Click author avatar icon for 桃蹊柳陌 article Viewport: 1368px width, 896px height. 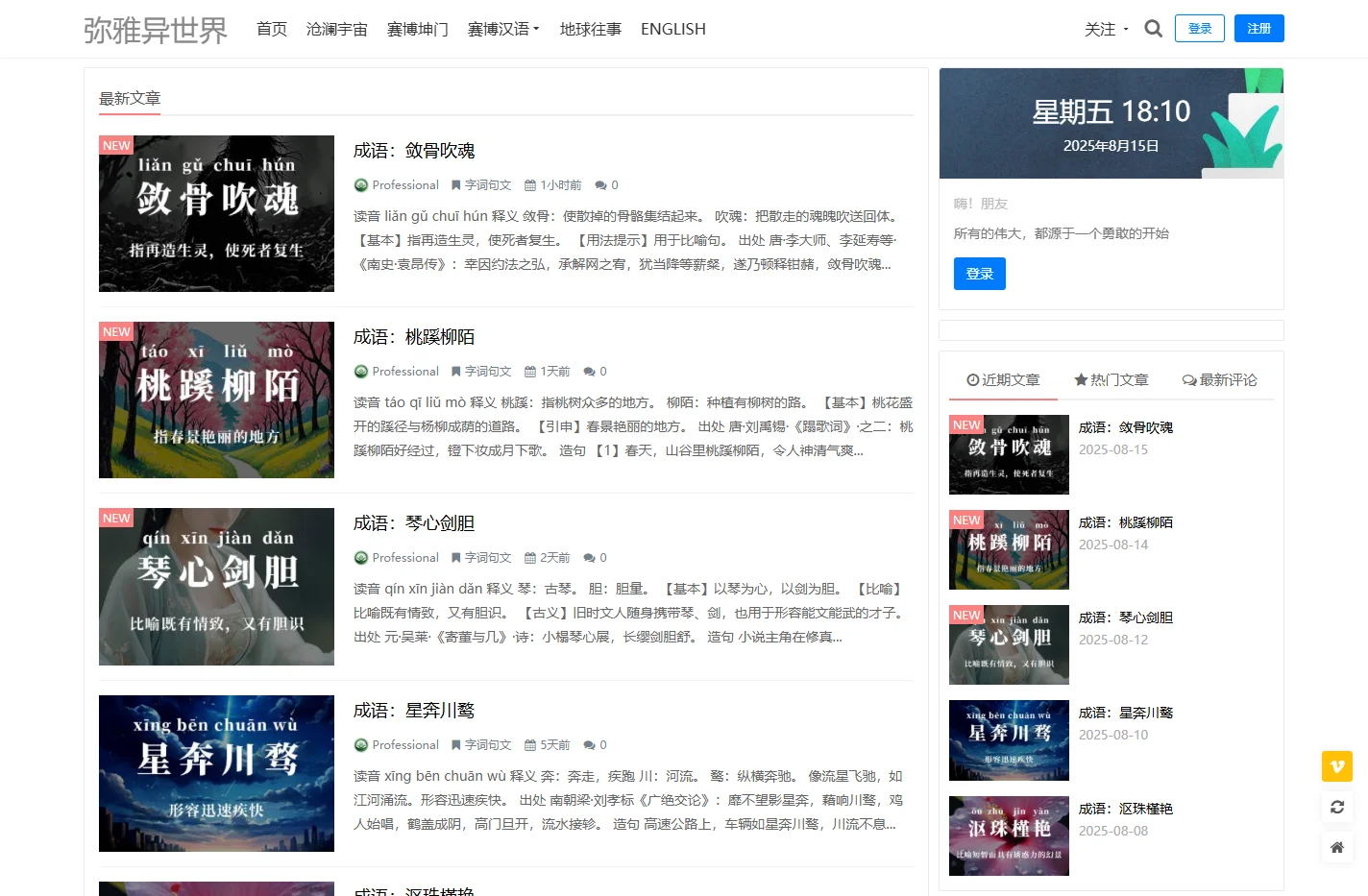(361, 372)
